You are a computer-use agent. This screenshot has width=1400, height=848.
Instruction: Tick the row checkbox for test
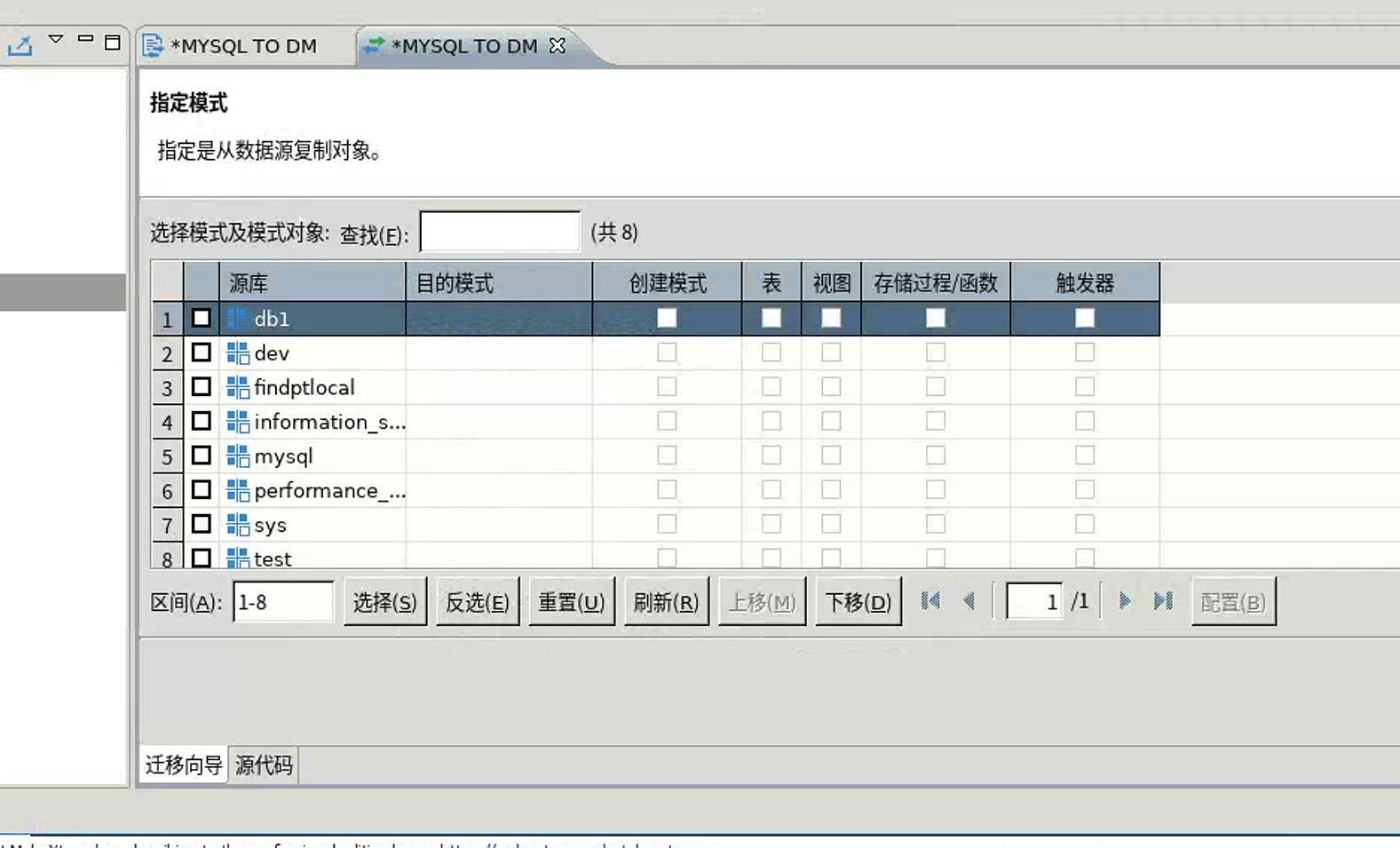[202, 558]
